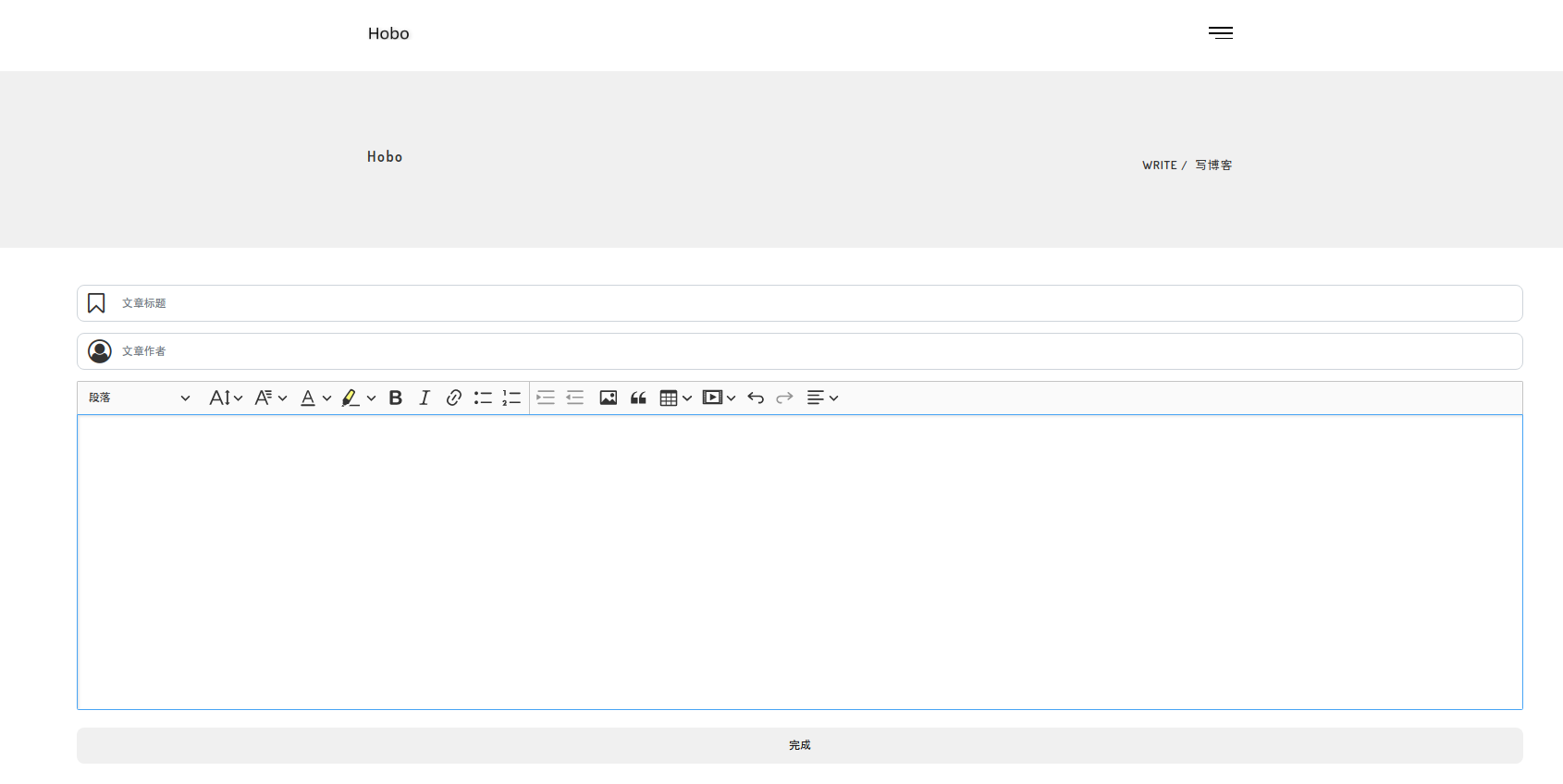Click the user avatar icon beside the author field
The height and width of the screenshot is (784, 1563).
(100, 351)
